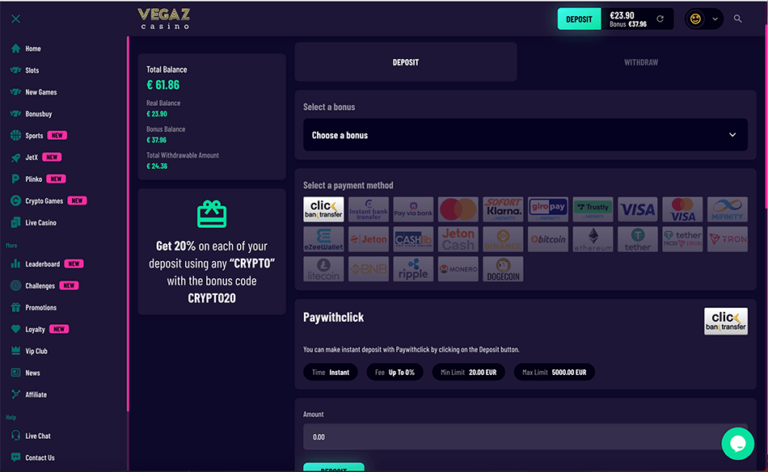
Task: Click the green Deposit button in header
Action: click(579, 19)
